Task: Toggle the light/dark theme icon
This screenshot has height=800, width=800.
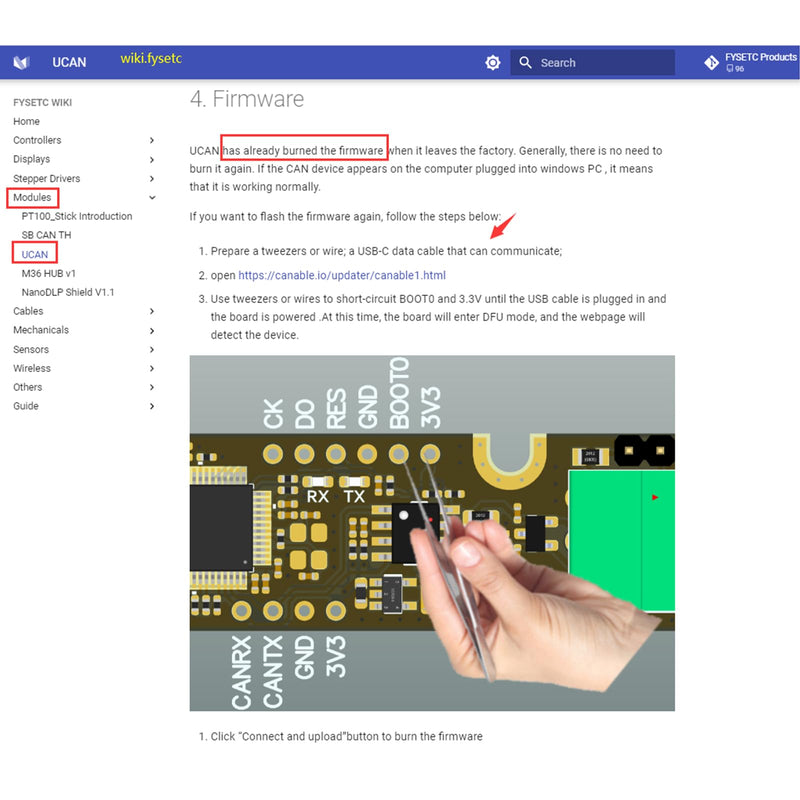Action: pos(492,62)
